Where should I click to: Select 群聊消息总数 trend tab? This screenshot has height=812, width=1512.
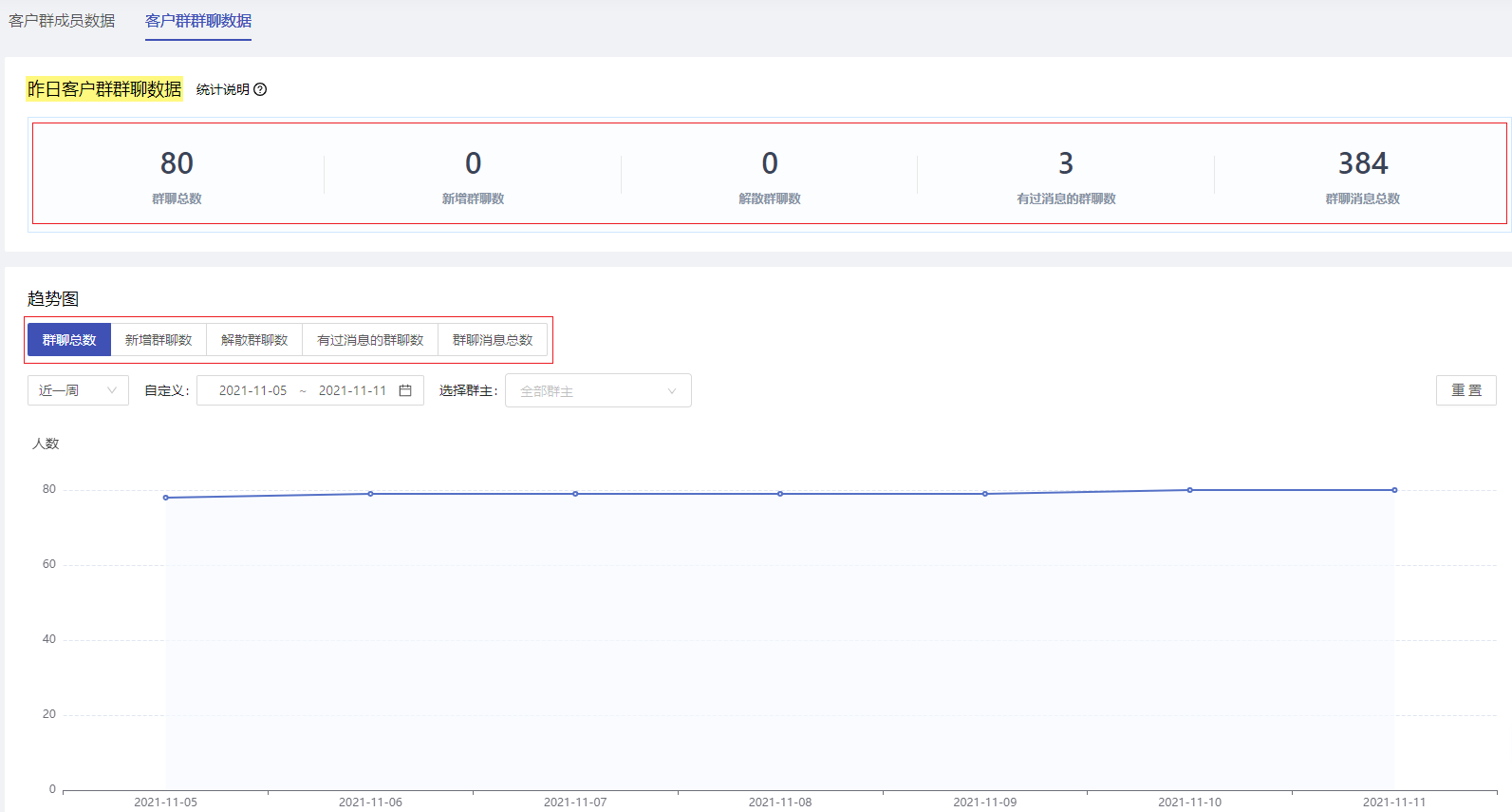[493, 340]
